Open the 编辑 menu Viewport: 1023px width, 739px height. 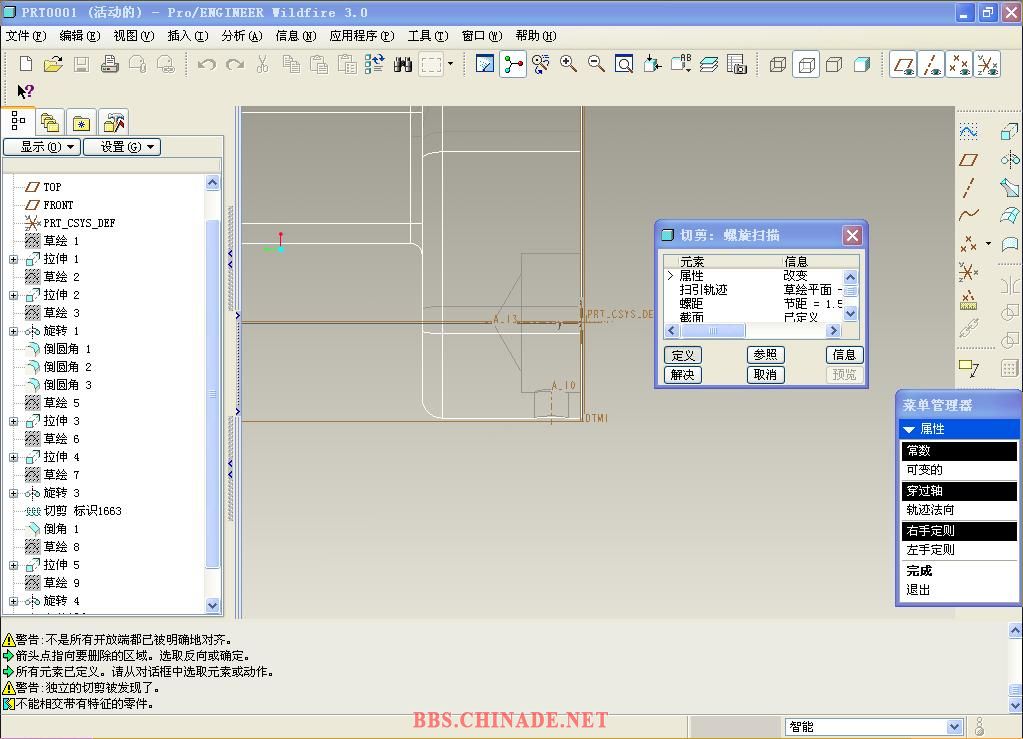pyautogui.click(x=80, y=36)
